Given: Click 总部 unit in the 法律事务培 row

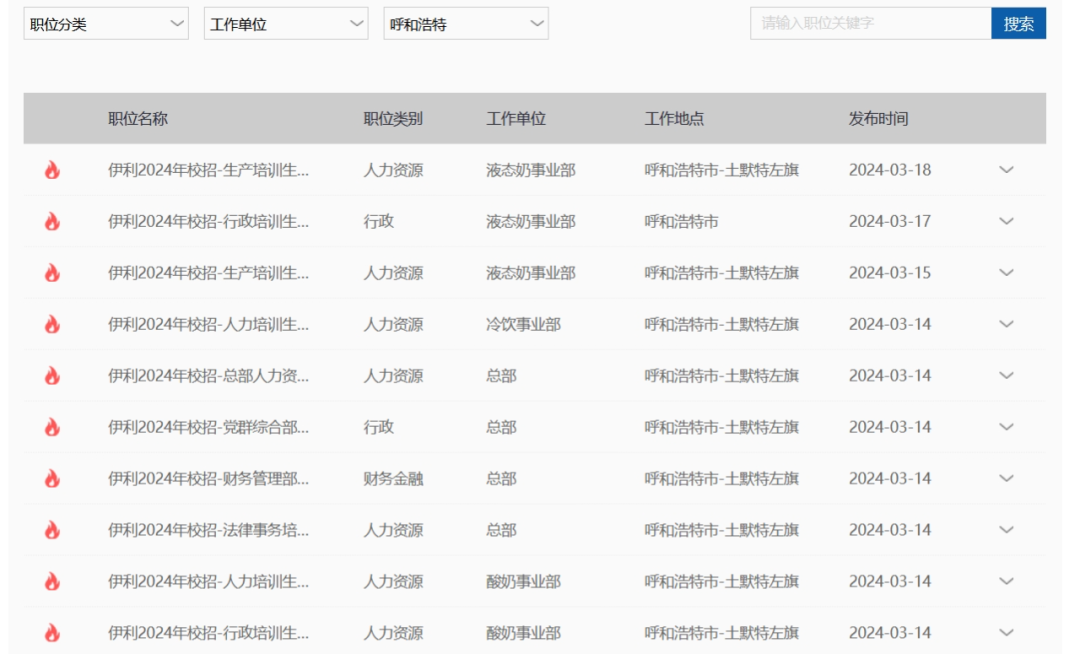Looking at the screenshot, I should point(501,530).
